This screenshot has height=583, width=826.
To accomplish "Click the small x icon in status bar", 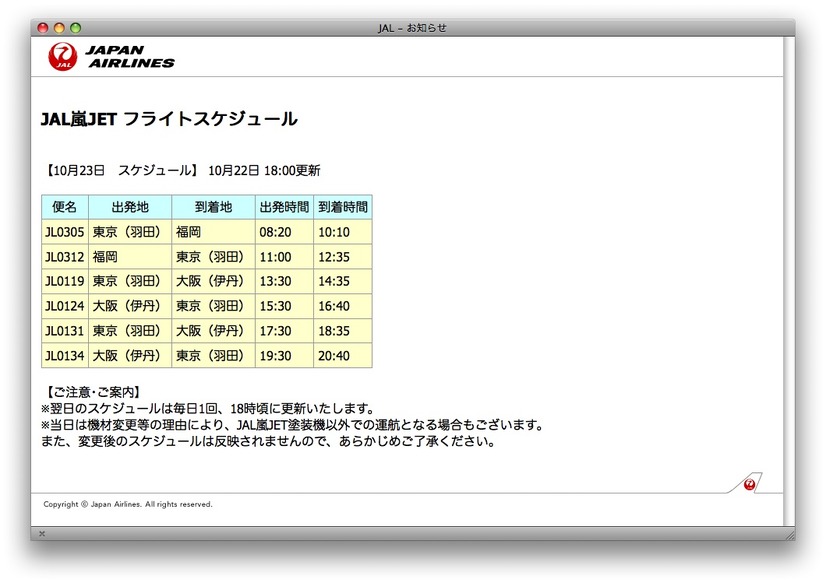I will [x=42, y=533].
